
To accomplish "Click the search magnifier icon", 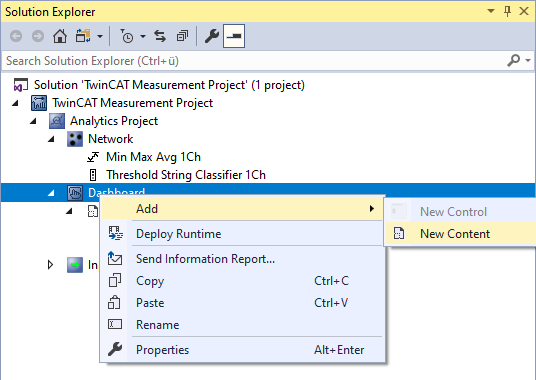I will coord(513,60).
